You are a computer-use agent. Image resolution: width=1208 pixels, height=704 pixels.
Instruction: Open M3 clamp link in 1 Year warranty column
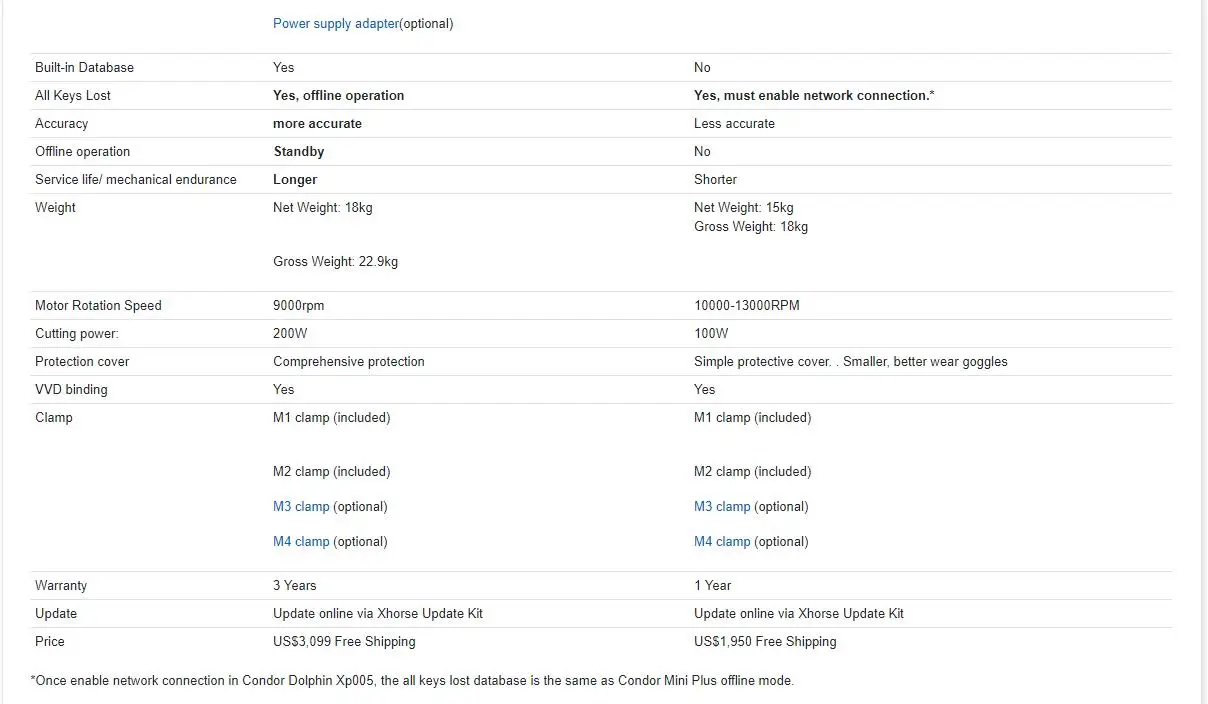[722, 507]
